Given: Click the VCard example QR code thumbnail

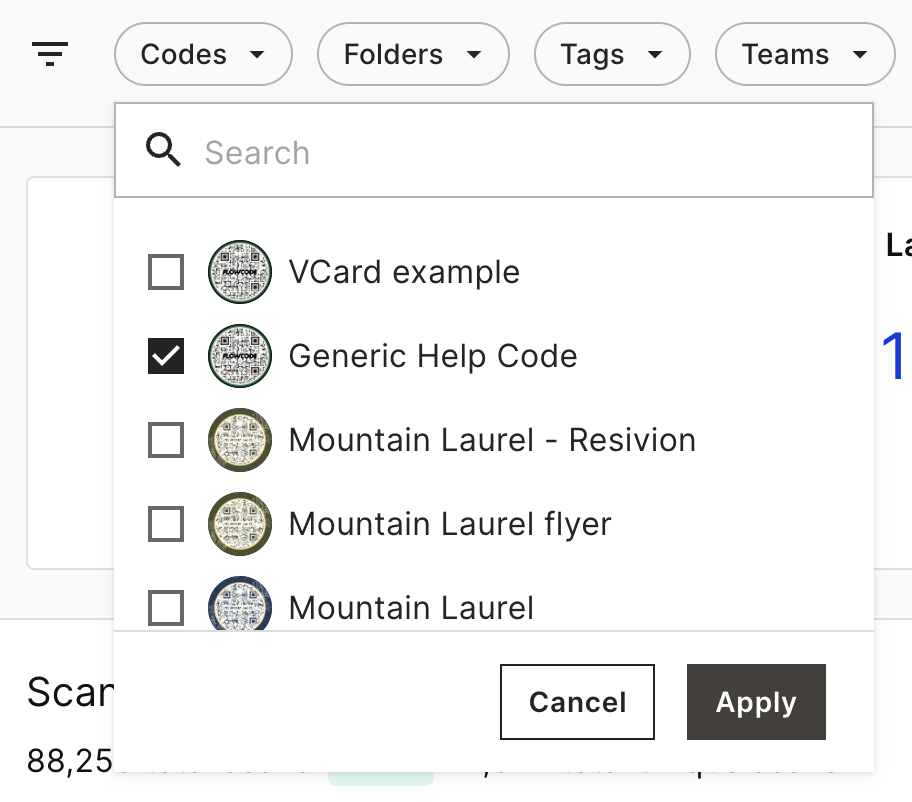Looking at the screenshot, I should 240,272.
